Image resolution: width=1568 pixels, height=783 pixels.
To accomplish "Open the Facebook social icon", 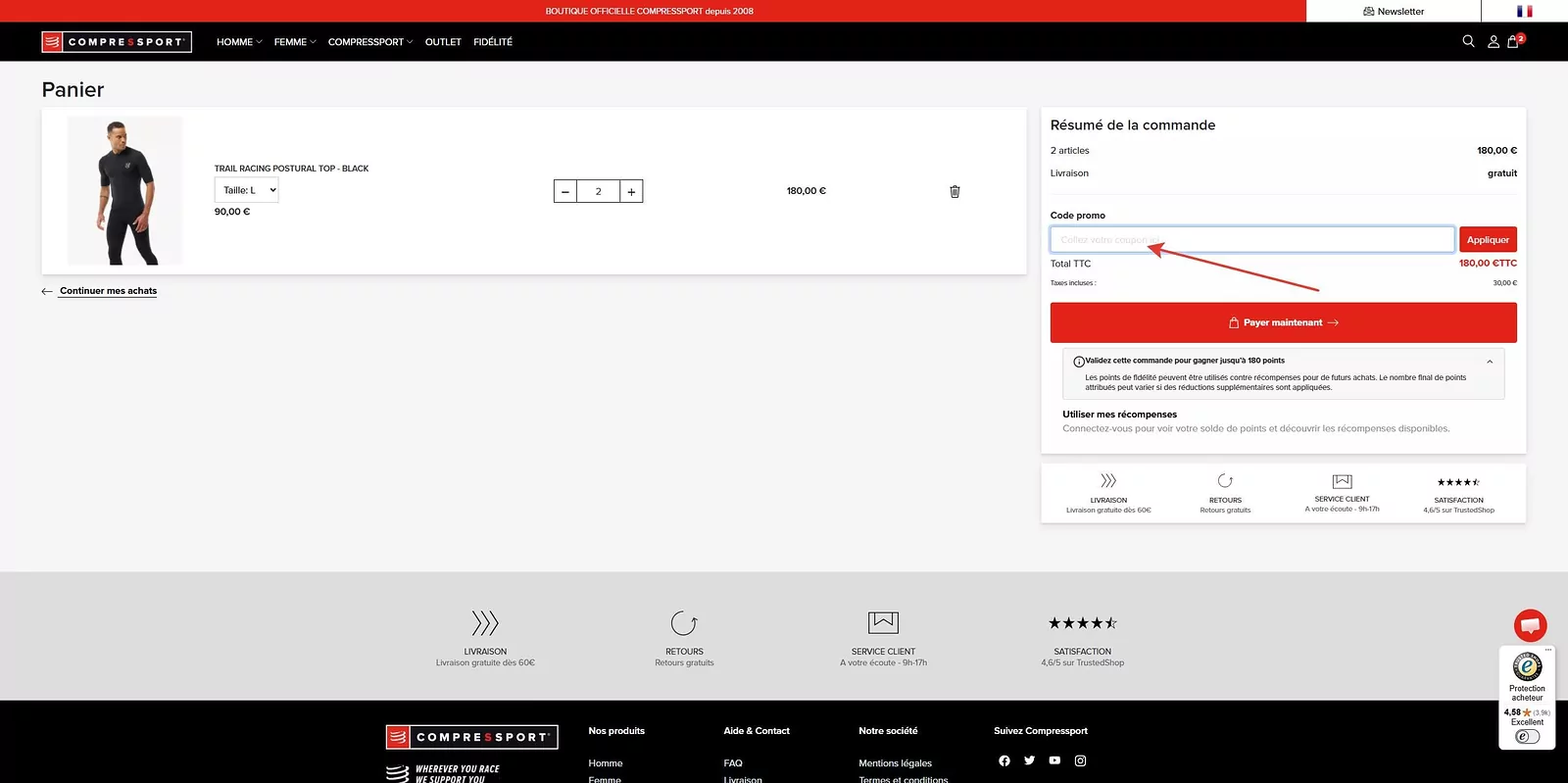I will [x=1004, y=760].
